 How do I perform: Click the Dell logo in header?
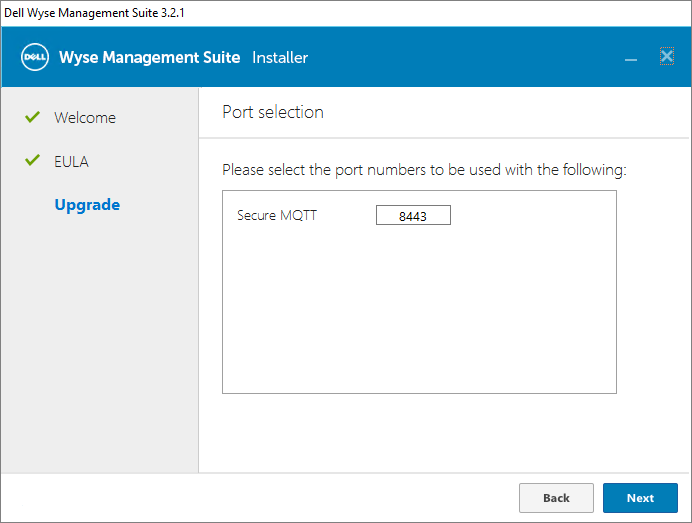click(x=35, y=57)
